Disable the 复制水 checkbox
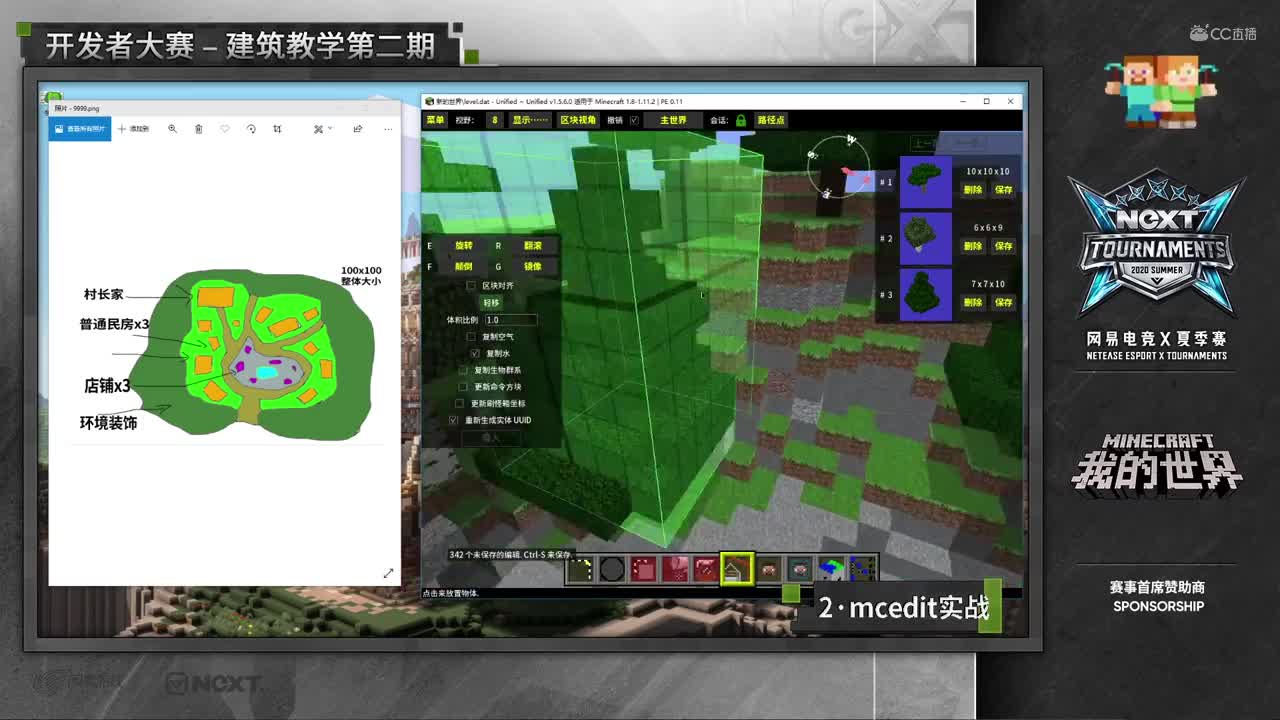 pos(475,353)
